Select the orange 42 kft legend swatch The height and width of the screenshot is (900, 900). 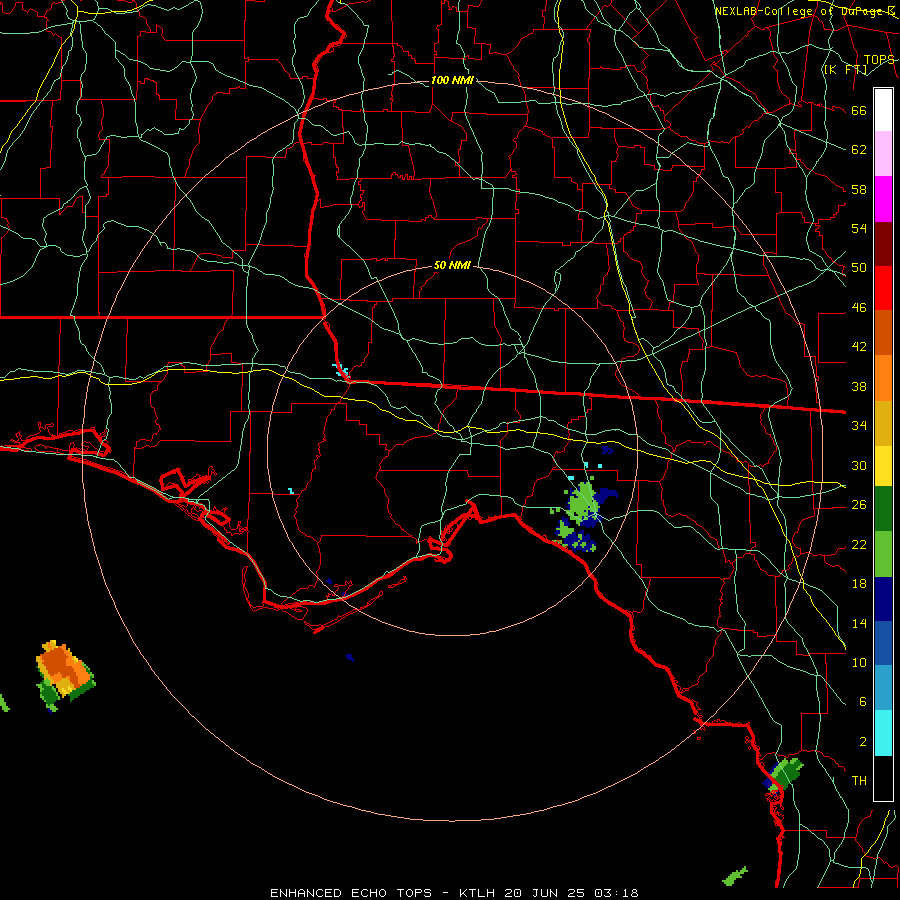(x=883, y=378)
